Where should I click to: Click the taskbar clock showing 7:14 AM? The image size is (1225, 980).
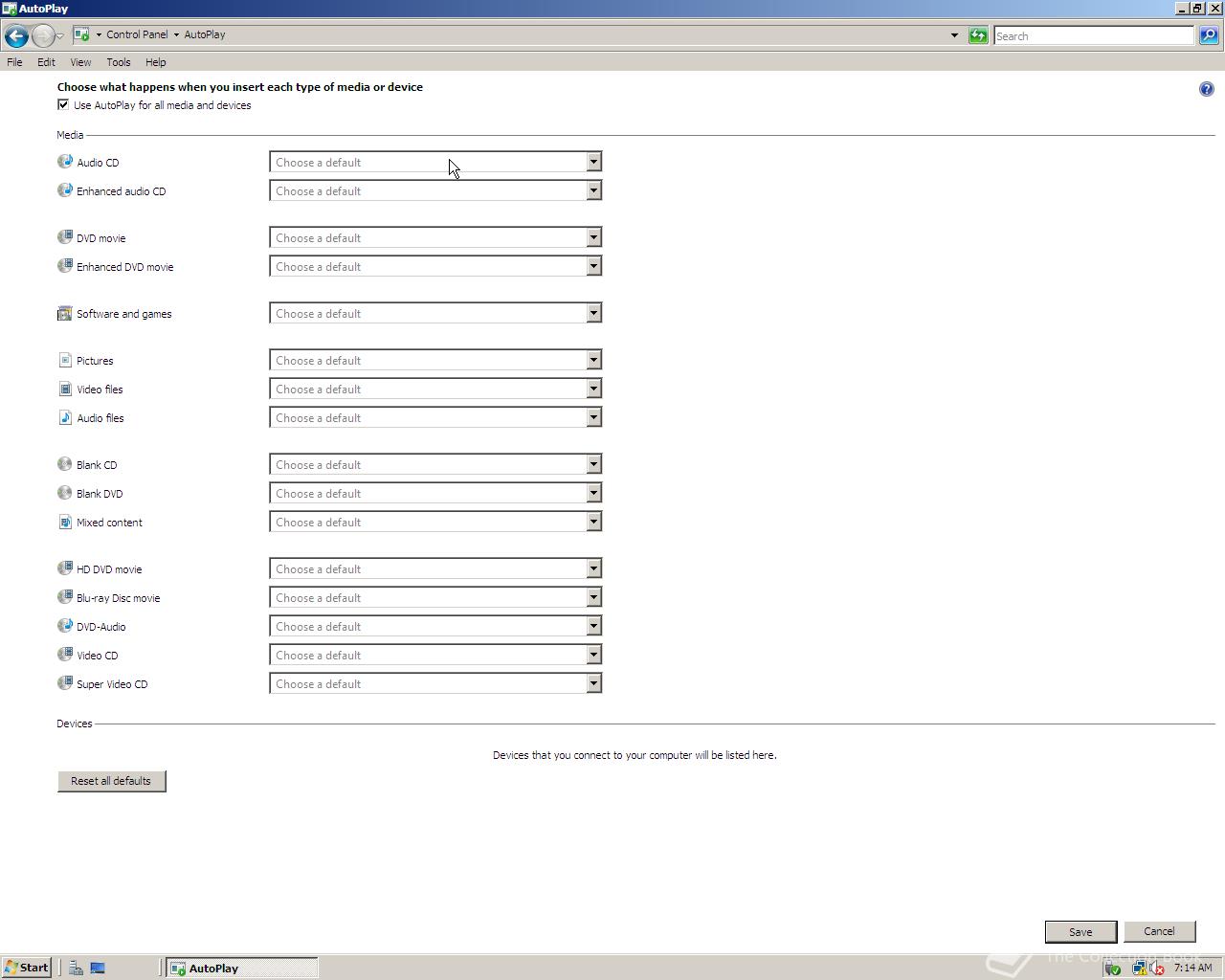(1193, 968)
